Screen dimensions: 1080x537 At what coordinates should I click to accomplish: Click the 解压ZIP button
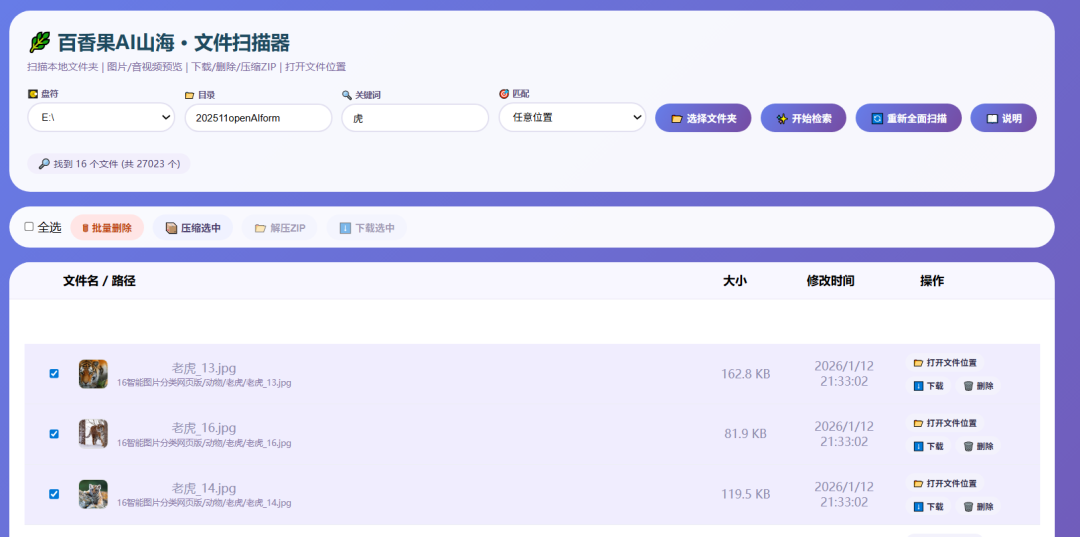tap(280, 228)
